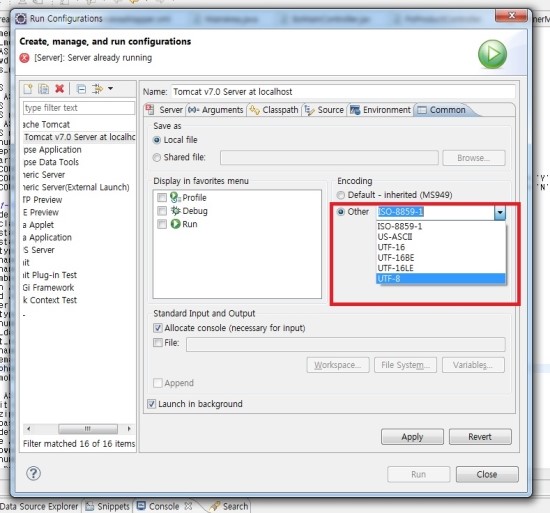Check the Debug favorites checkbox

click(162, 211)
